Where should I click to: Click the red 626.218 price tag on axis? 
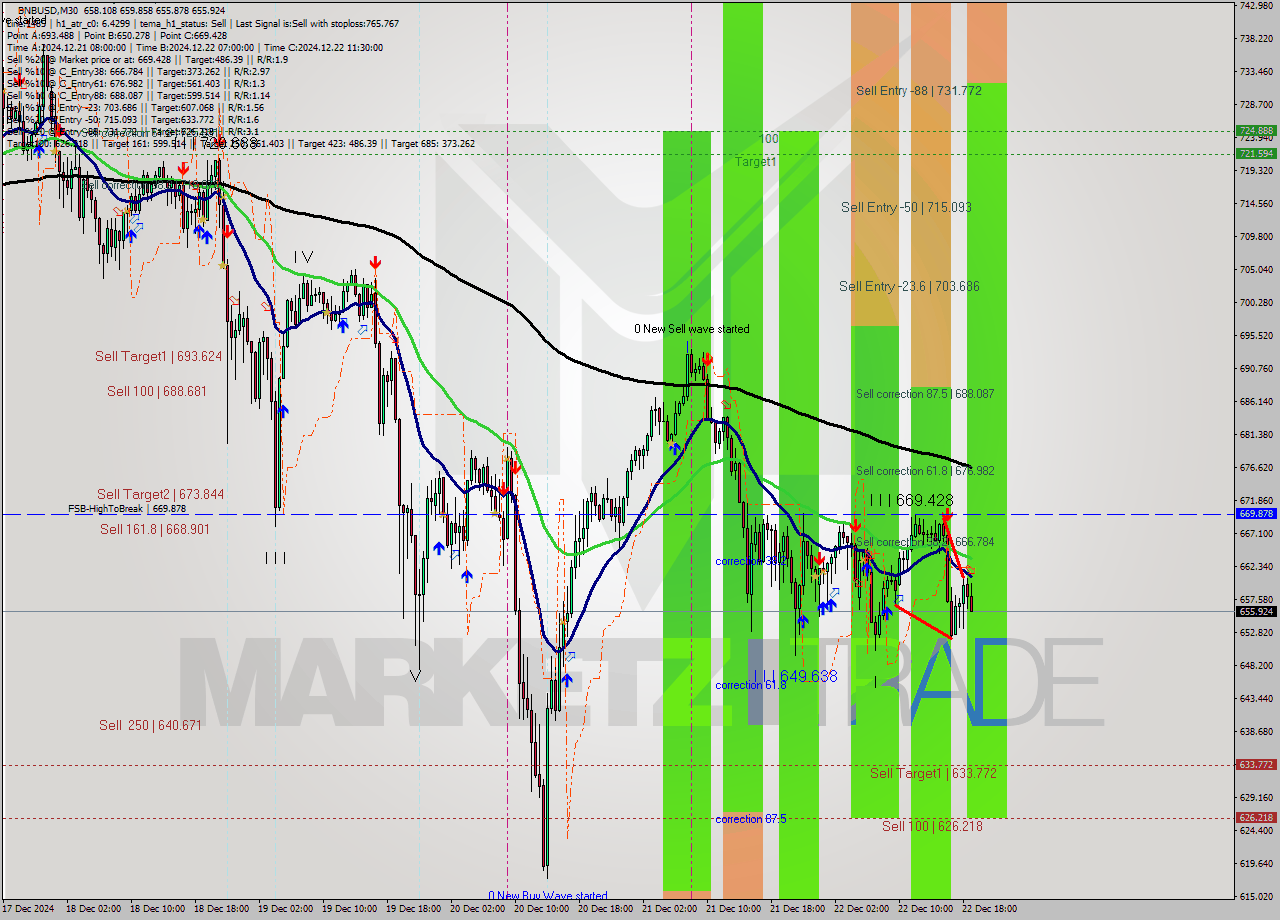tap(1256, 818)
